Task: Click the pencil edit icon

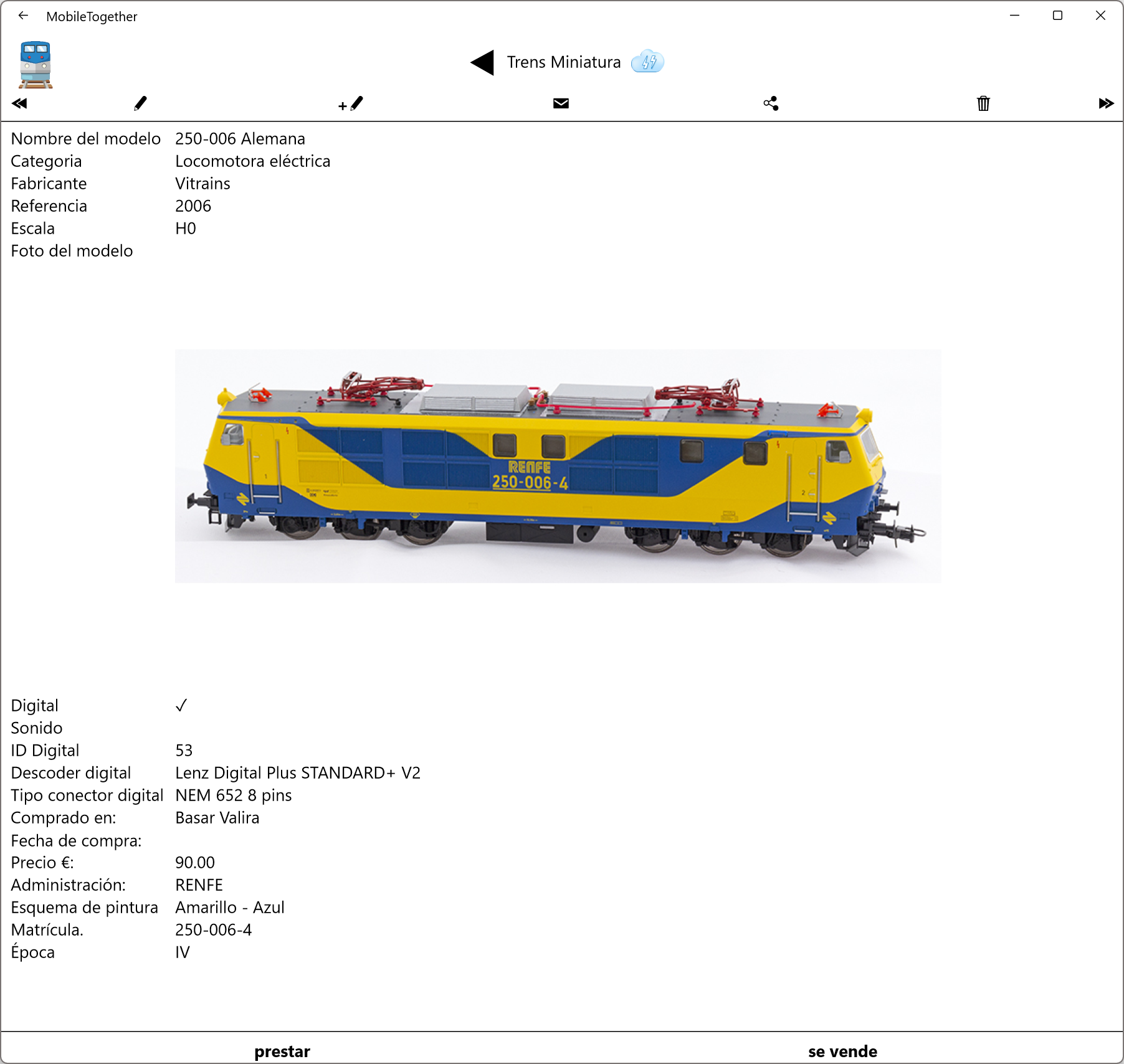Action: (x=141, y=103)
